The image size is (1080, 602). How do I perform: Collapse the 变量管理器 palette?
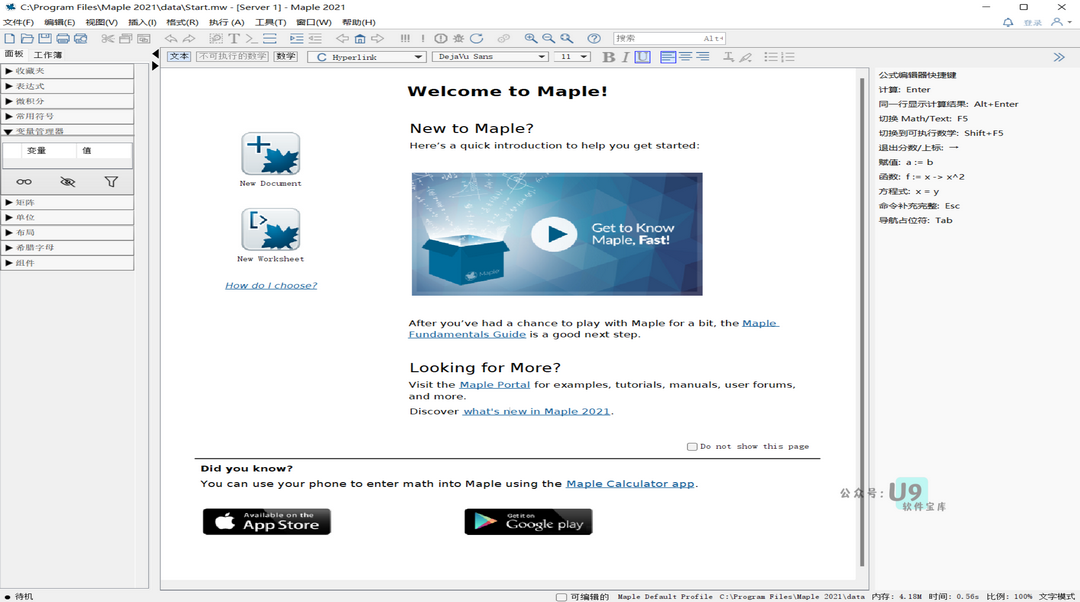point(68,131)
